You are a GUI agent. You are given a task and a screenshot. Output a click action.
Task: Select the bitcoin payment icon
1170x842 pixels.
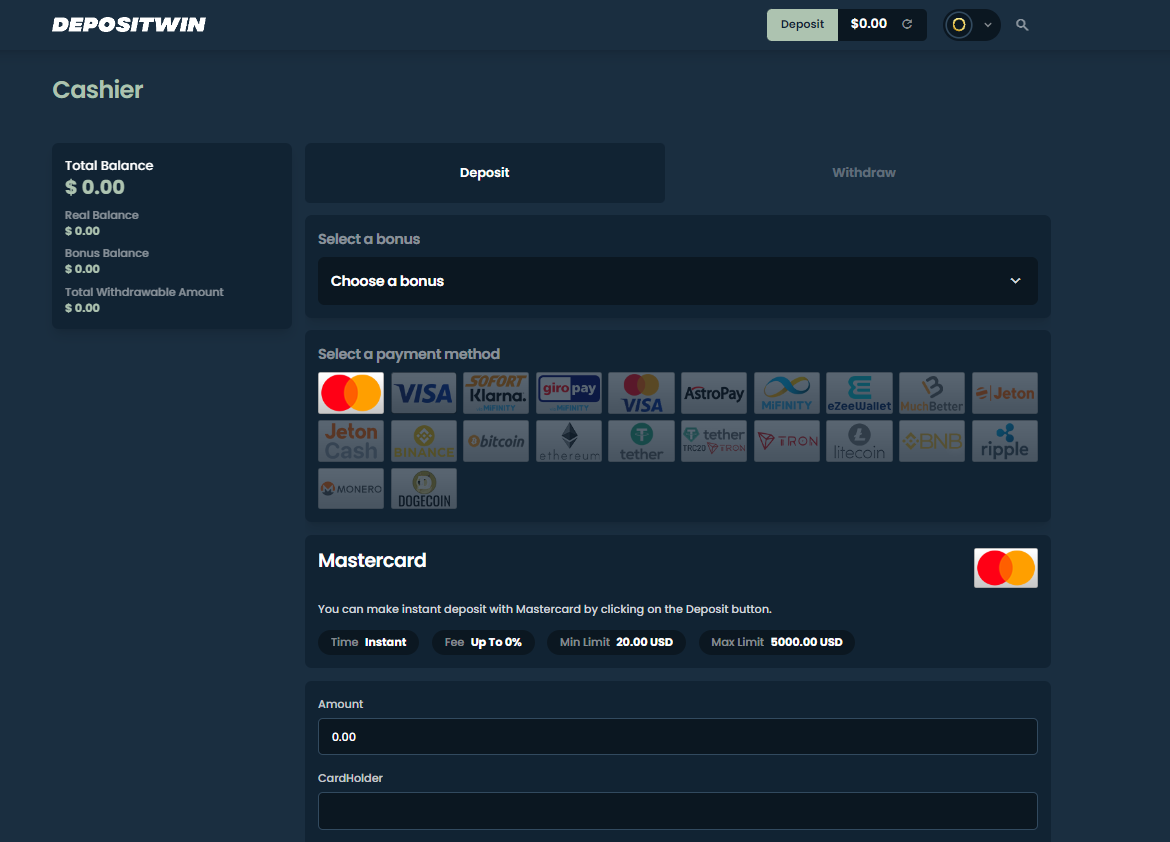tap(495, 440)
